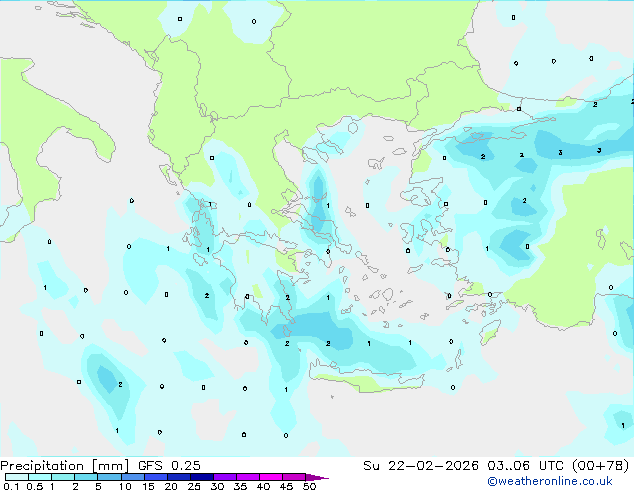
Task: Click the legend scale label "35"
Action: [x=240, y=486]
